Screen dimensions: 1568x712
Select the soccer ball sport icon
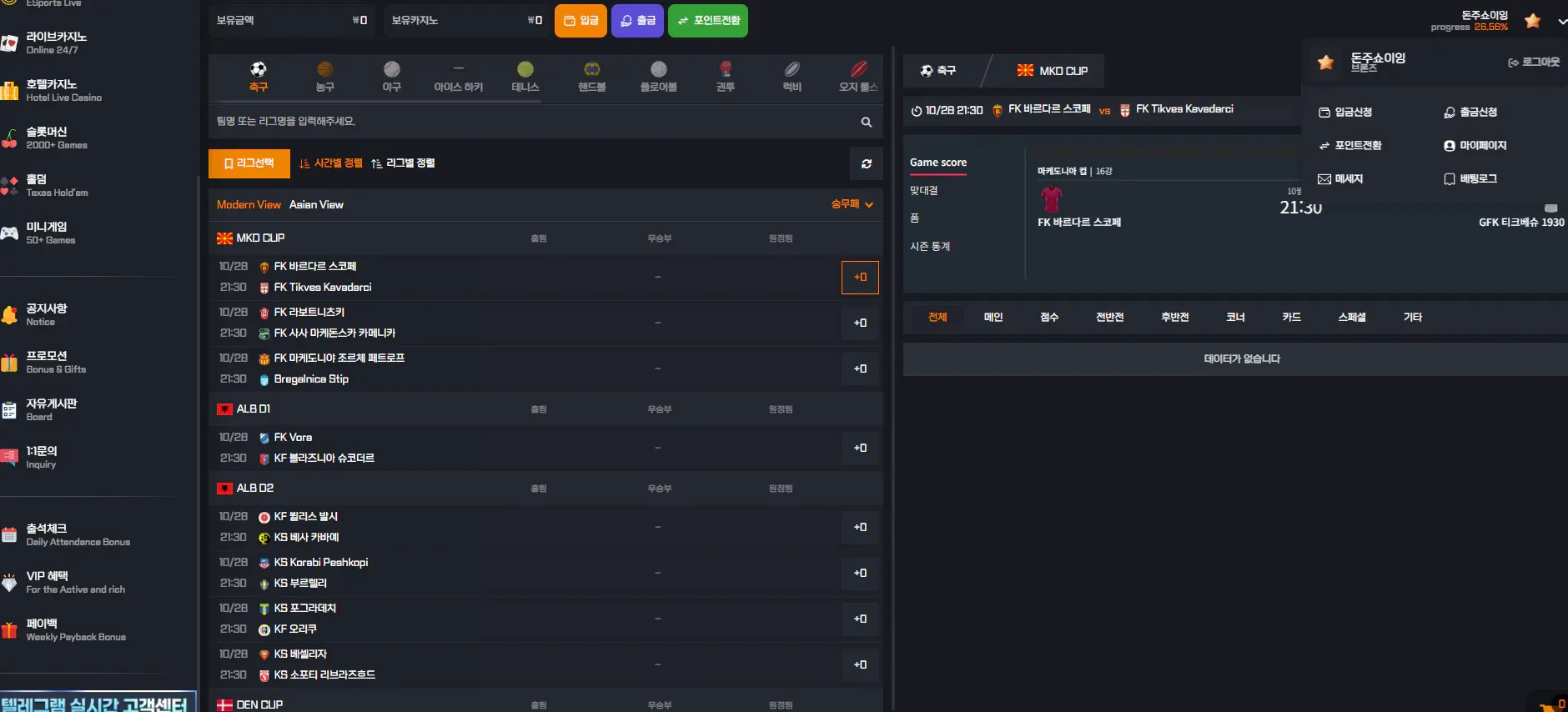pyautogui.click(x=259, y=69)
